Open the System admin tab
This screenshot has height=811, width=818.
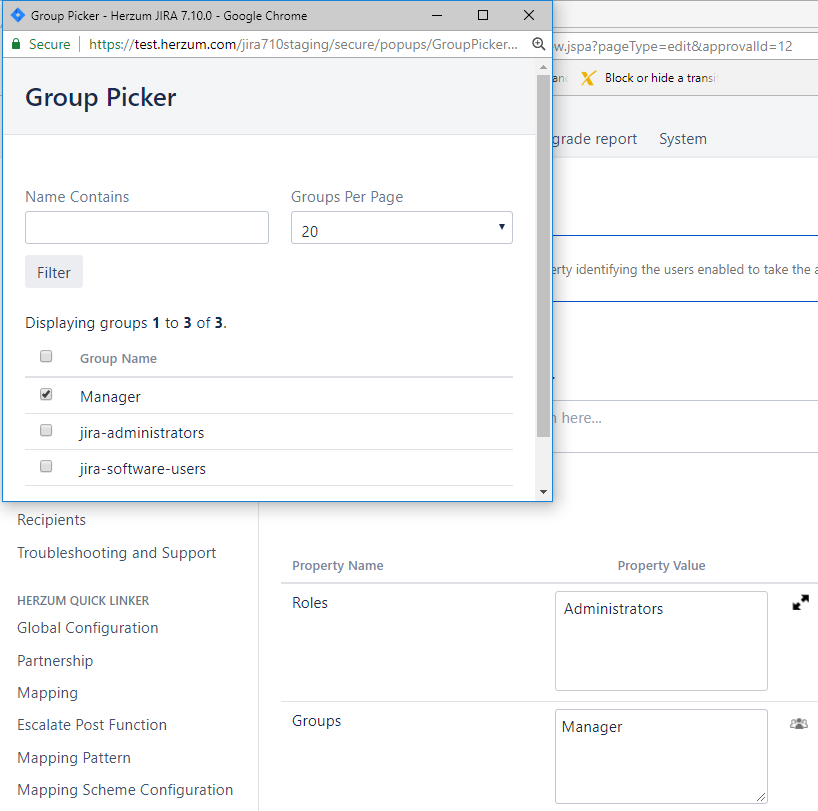point(683,139)
